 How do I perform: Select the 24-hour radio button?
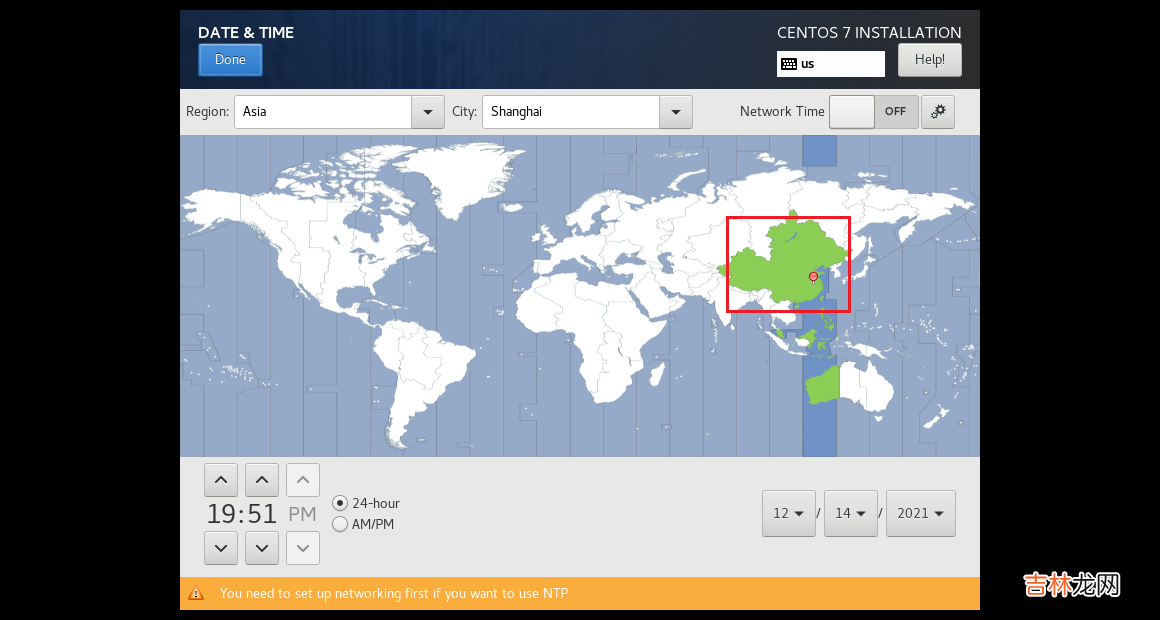[340, 503]
